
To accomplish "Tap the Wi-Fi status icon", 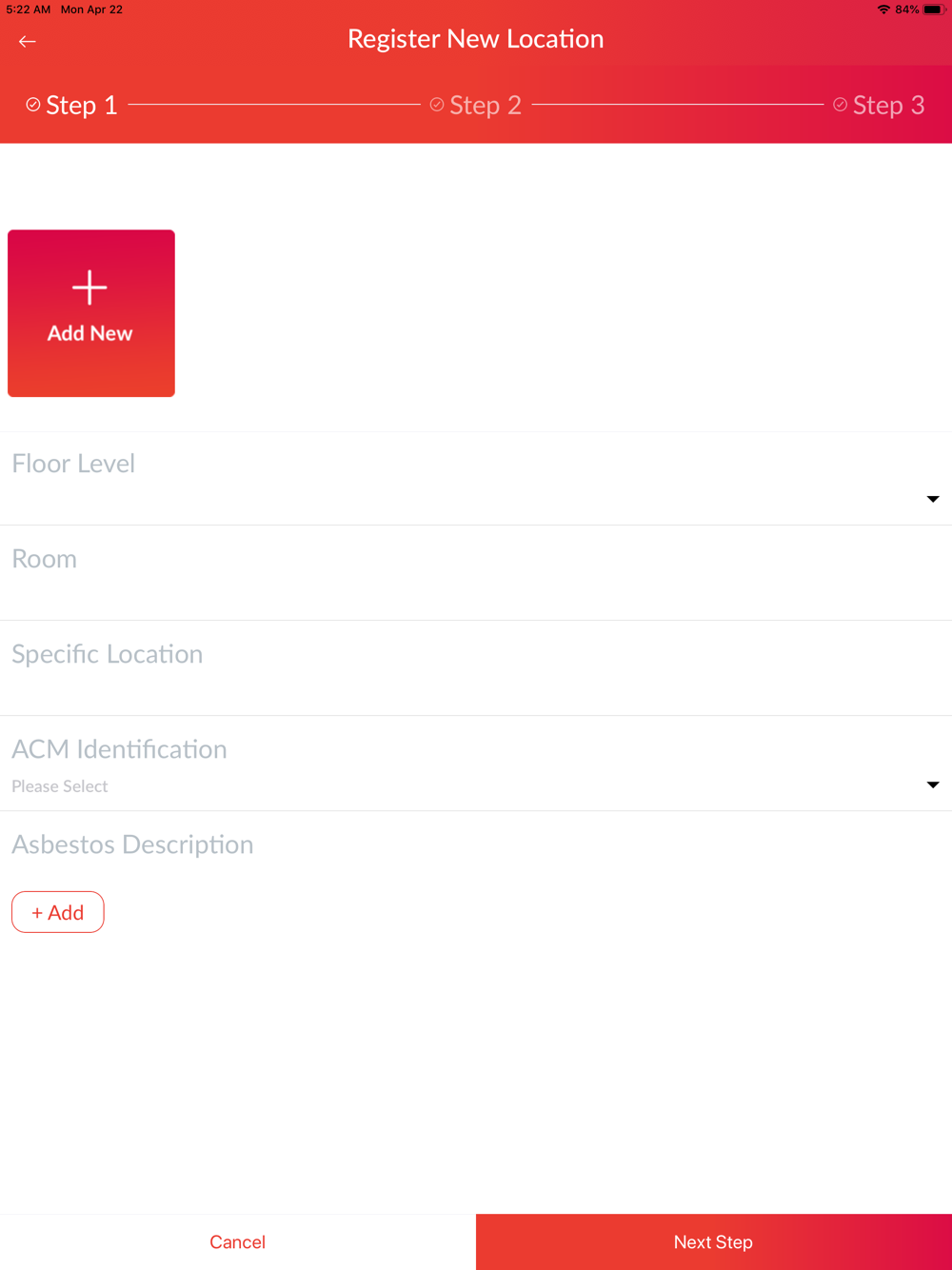I will coord(883,10).
